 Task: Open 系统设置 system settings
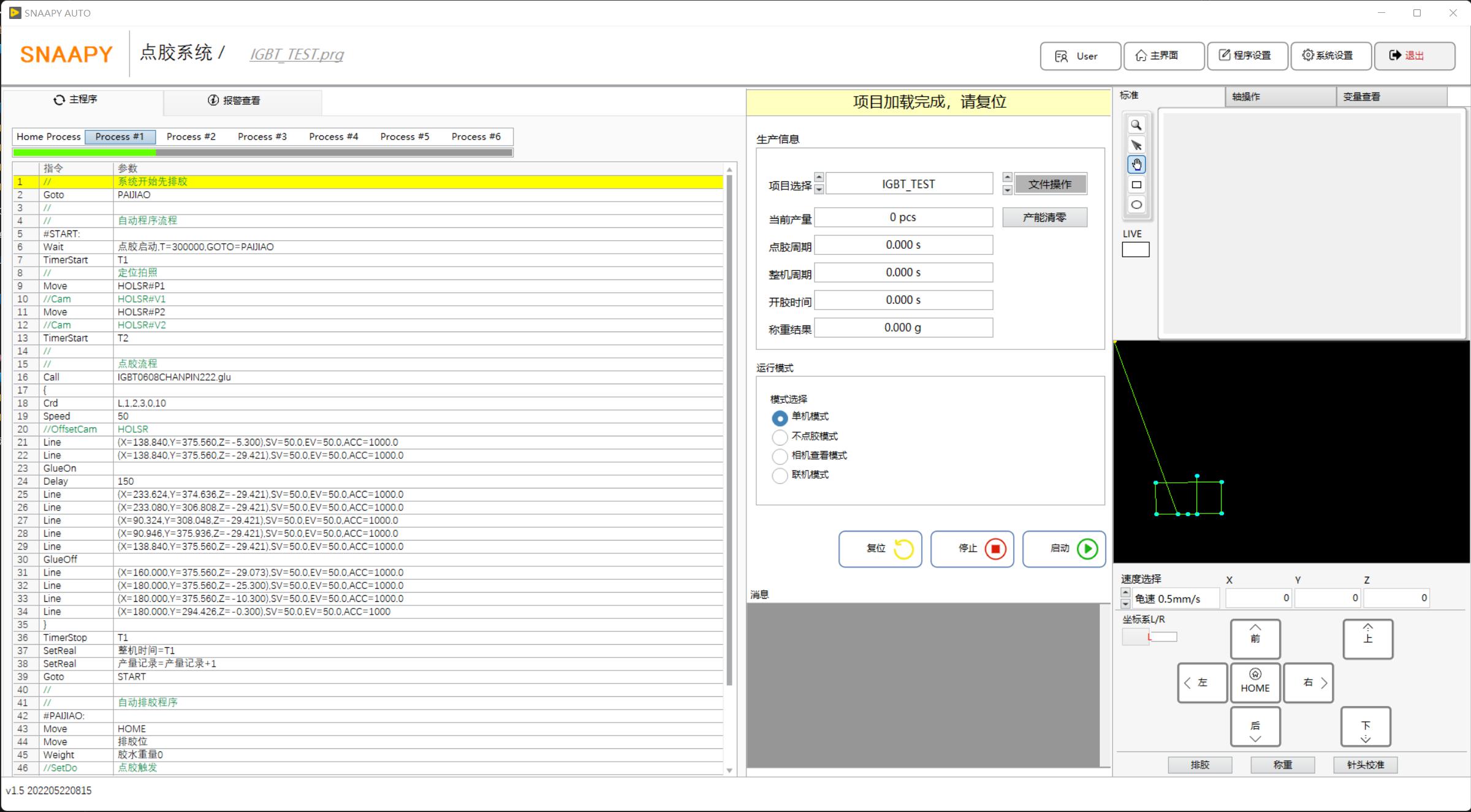point(1331,56)
